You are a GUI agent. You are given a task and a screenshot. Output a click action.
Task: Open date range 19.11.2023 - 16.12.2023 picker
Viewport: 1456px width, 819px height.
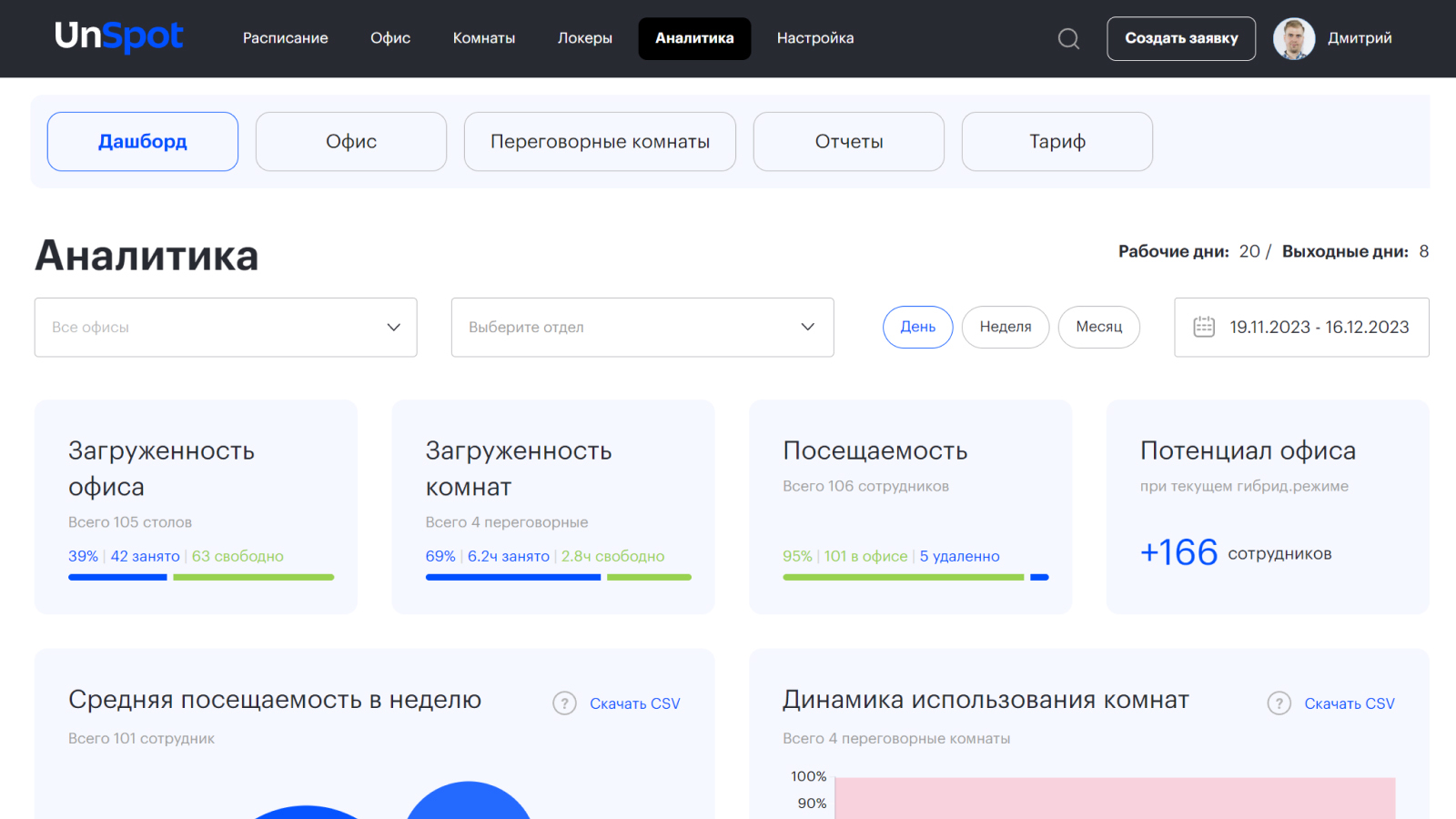click(x=1302, y=327)
